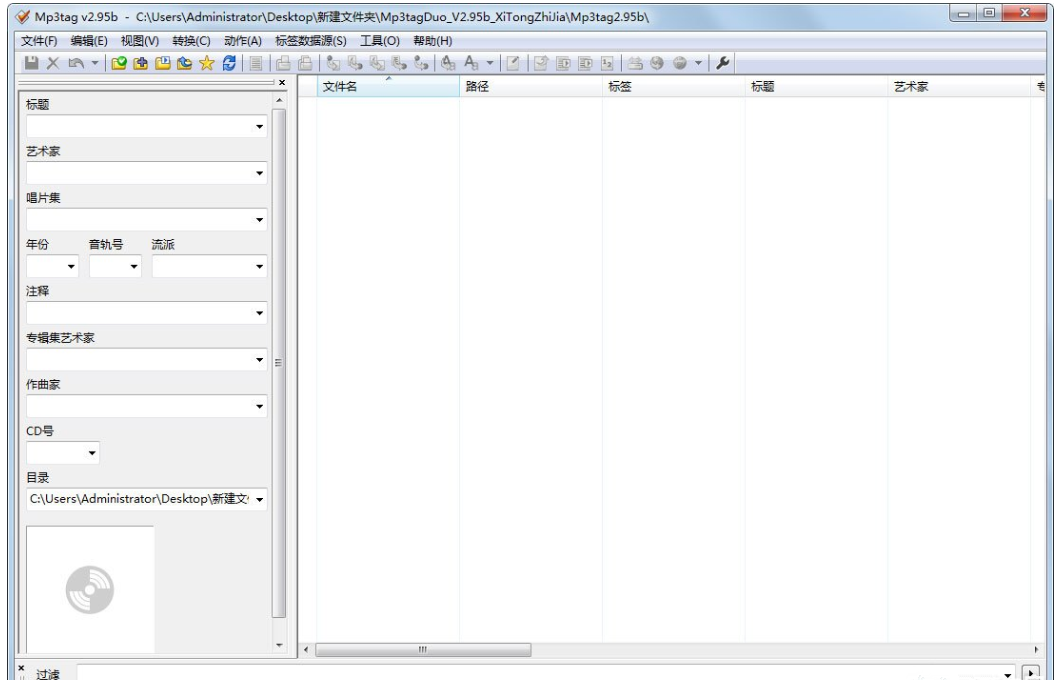
Task: Open the filter history dropdown arrow
Action: pyautogui.click(x=1008, y=674)
